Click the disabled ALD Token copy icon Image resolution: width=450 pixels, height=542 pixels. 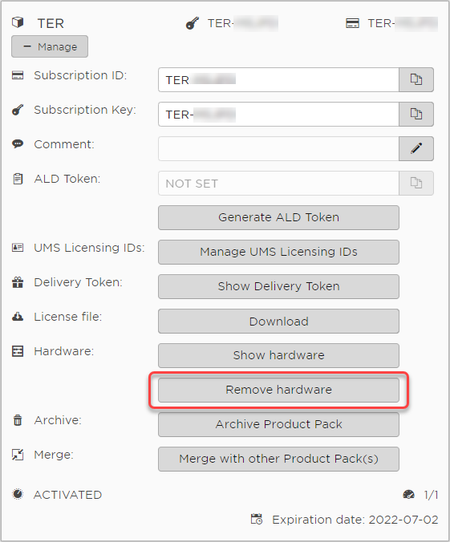pyautogui.click(x=416, y=183)
